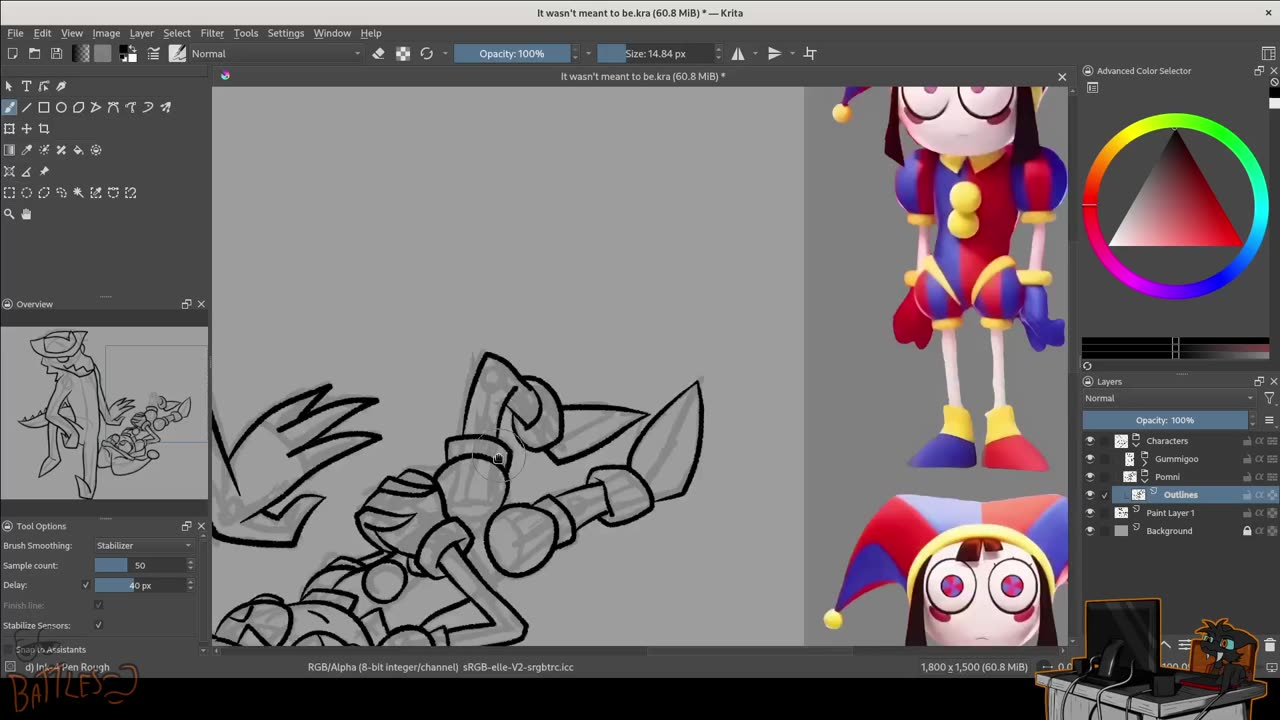Adjust toolbar brush Opacity slider
Image resolution: width=1280 pixels, height=720 pixels.
point(512,54)
